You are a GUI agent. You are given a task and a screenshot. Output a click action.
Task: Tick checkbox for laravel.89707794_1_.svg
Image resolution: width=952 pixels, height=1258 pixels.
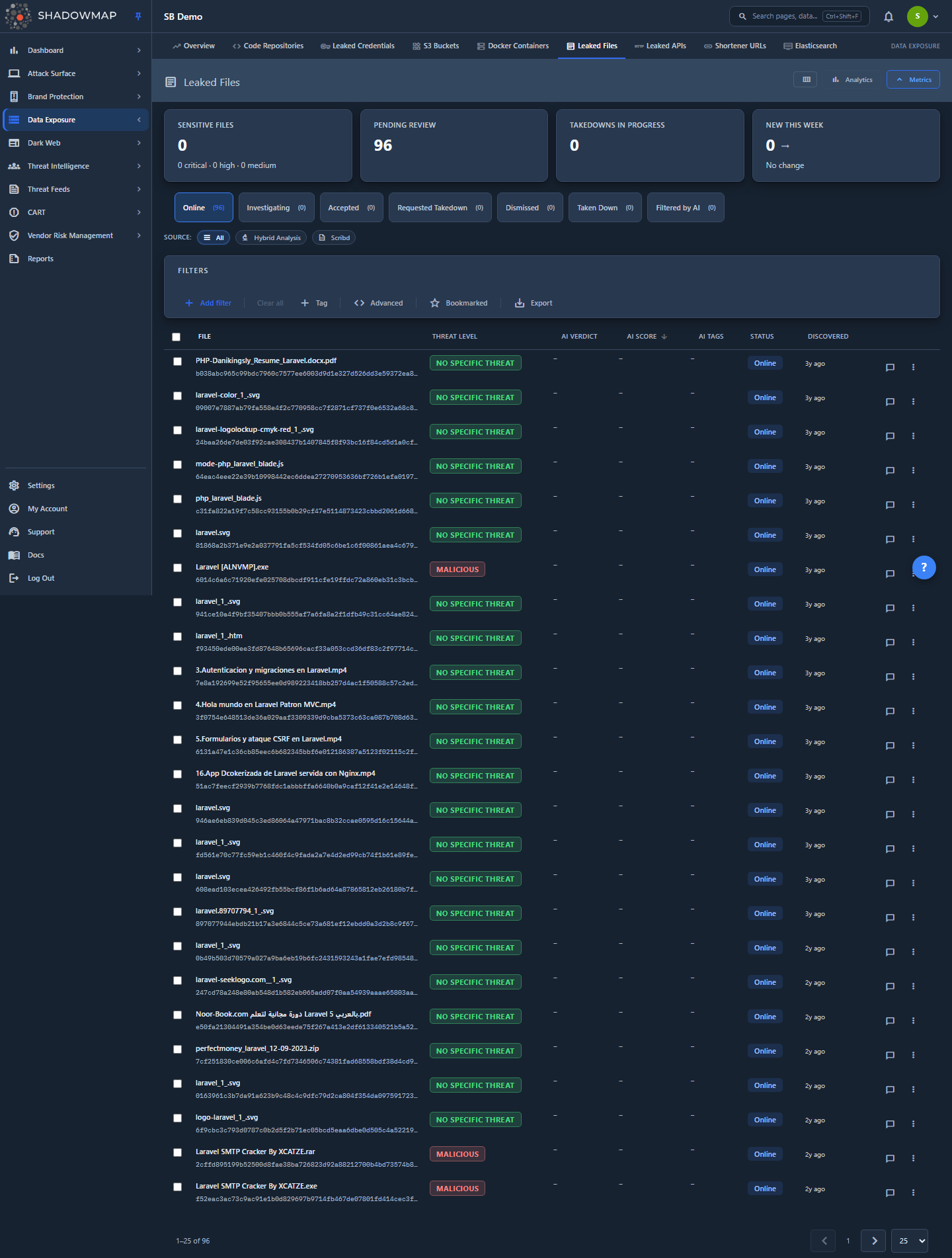tap(177, 911)
